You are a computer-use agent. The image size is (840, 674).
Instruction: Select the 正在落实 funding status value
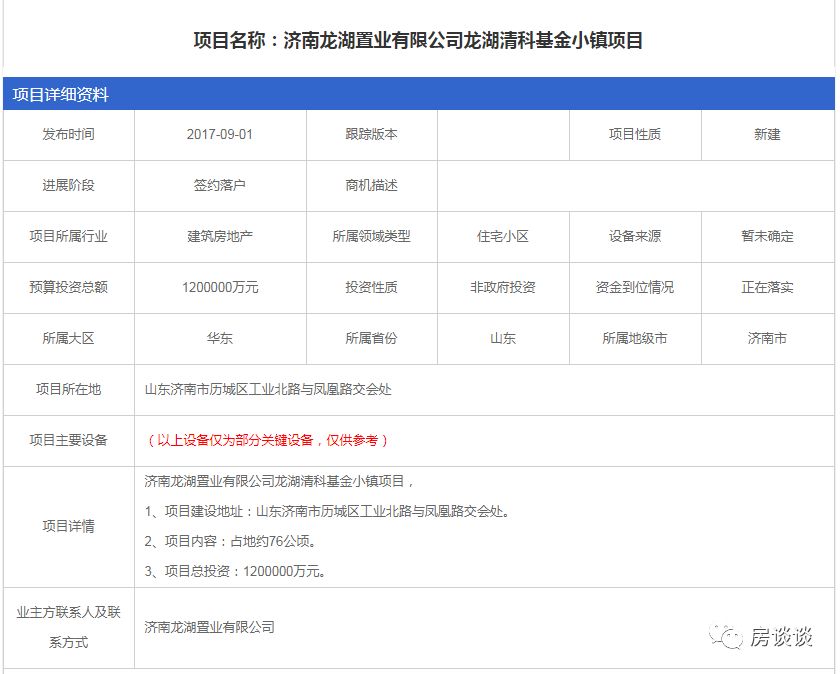767,287
